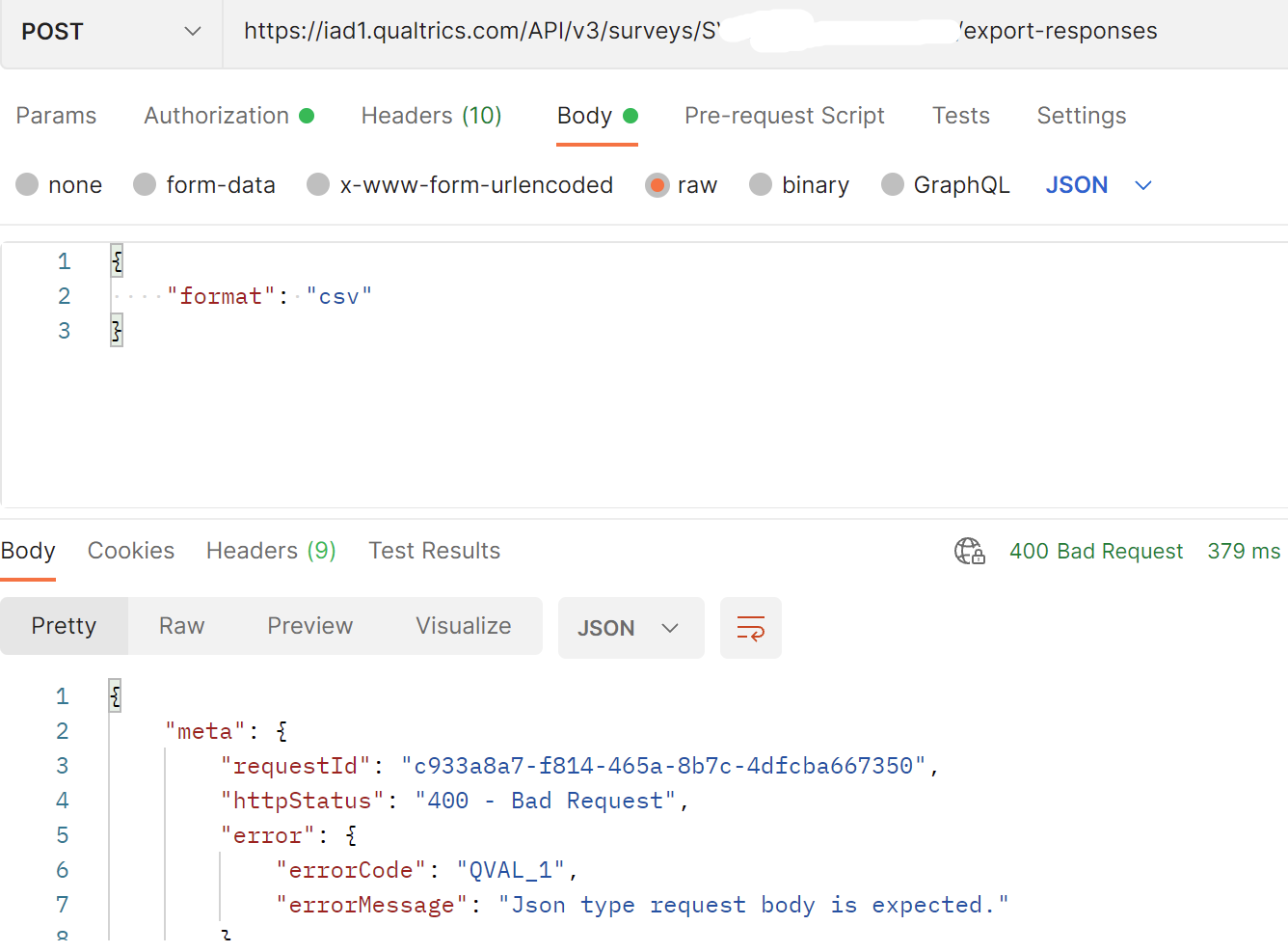1288x952 pixels.
Task: Click "format" key in request body editor
Action: [x=221, y=296]
